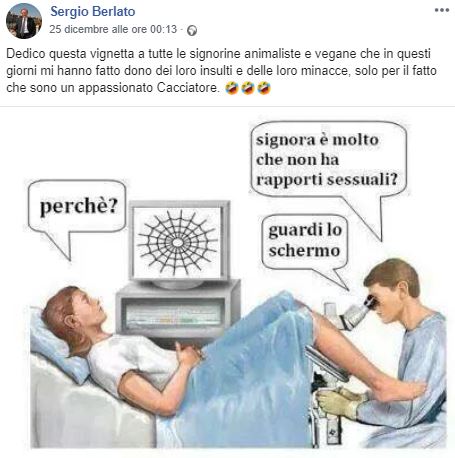Viewport: 455px width, 458px height.
Task: Open the Sergio Berlato profile name link
Action: (x=93, y=11)
